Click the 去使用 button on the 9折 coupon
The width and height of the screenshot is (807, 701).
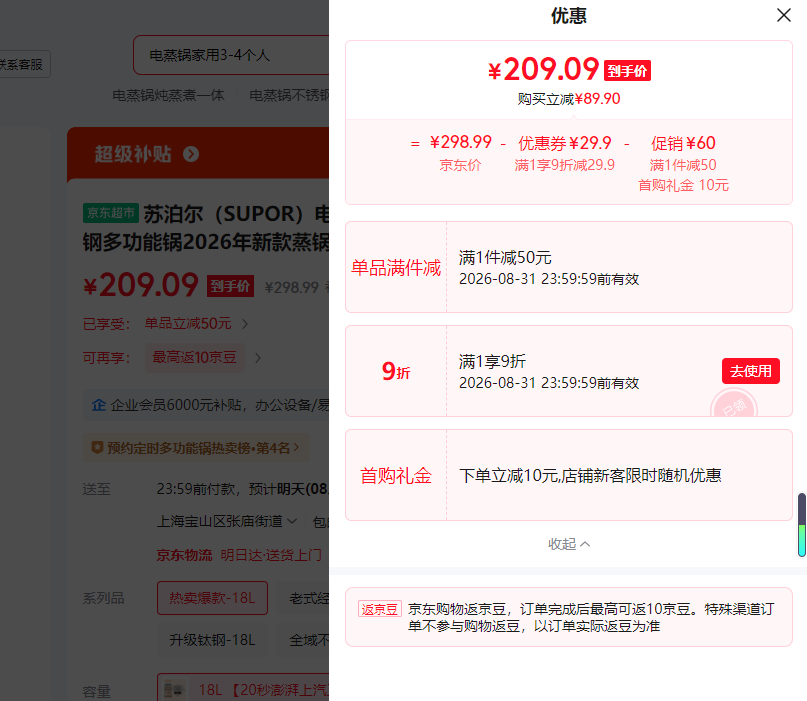pyautogui.click(x=750, y=371)
